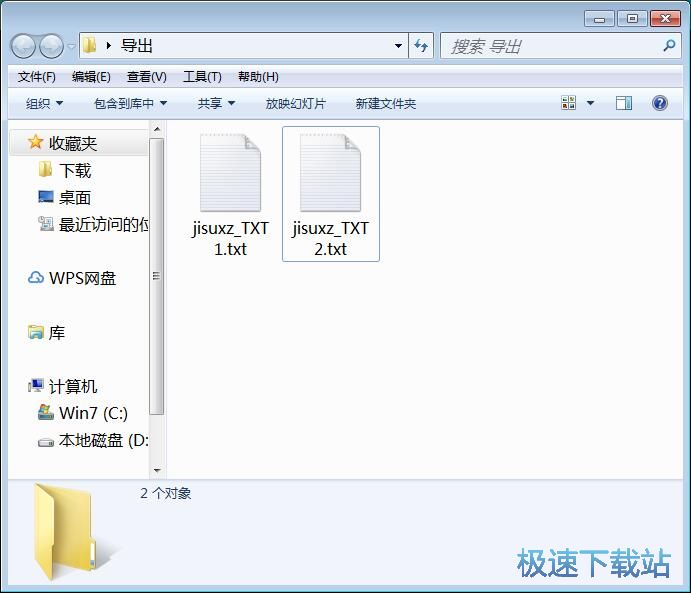691x593 pixels.
Task: Click the 桌面 monitor icon in sidebar
Action: point(46,197)
